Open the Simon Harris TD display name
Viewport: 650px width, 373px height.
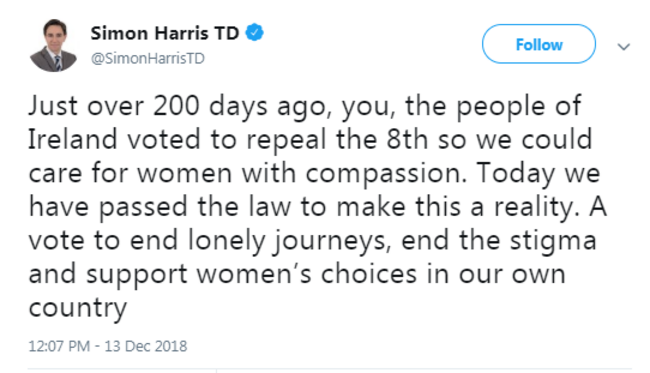pos(165,33)
